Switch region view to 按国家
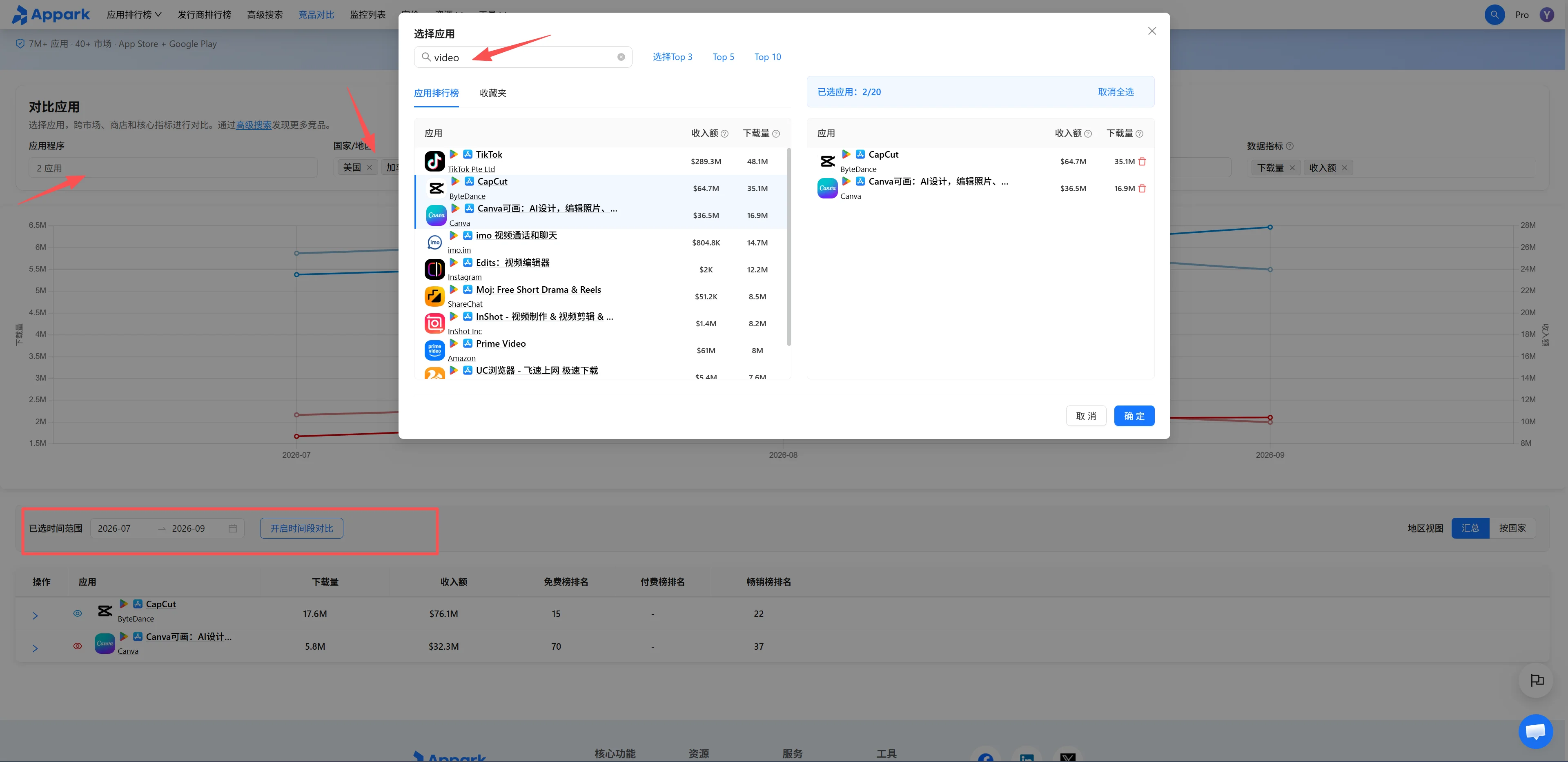1568x762 pixels. tap(1512, 528)
